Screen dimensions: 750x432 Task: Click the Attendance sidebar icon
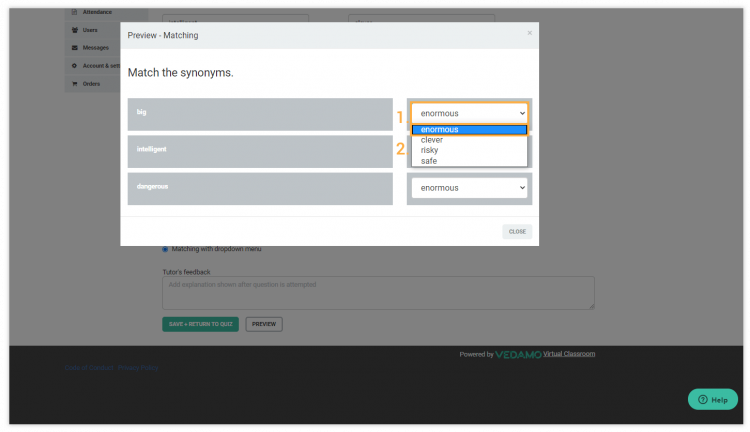tap(74, 12)
